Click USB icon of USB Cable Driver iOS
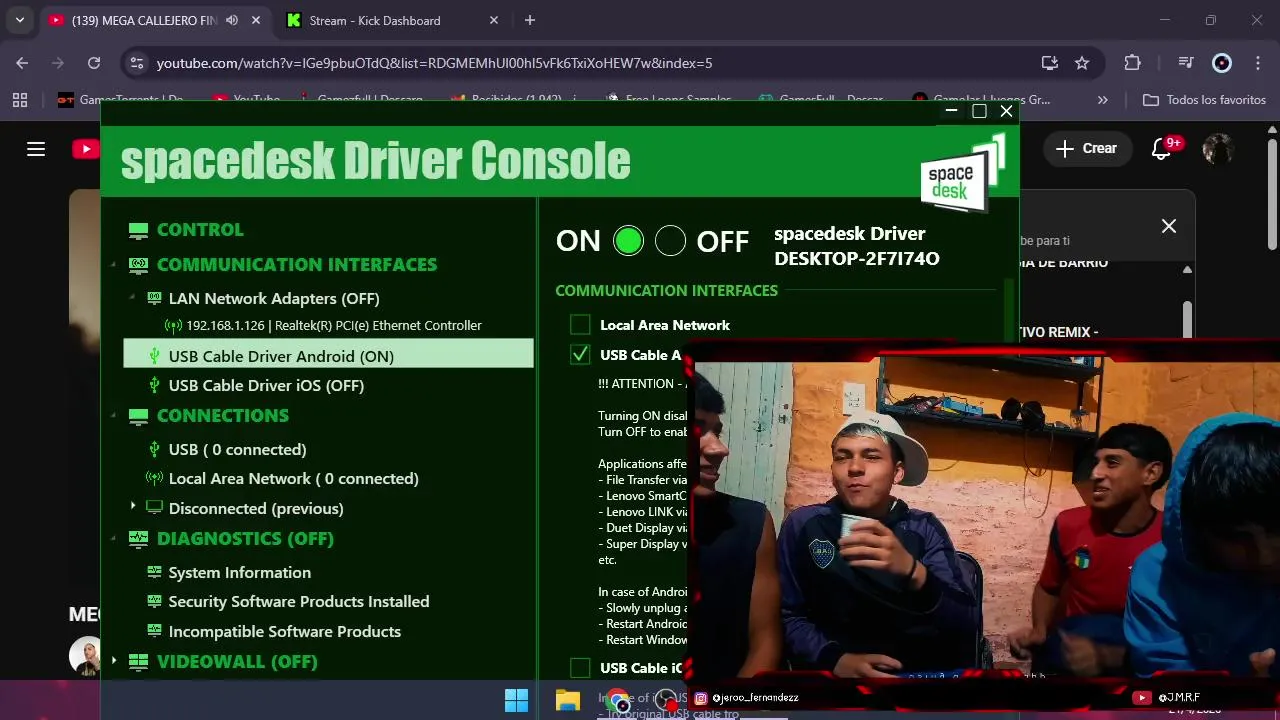Image resolution: width=1280 pixels, height=720 pixels. point(154,385)
